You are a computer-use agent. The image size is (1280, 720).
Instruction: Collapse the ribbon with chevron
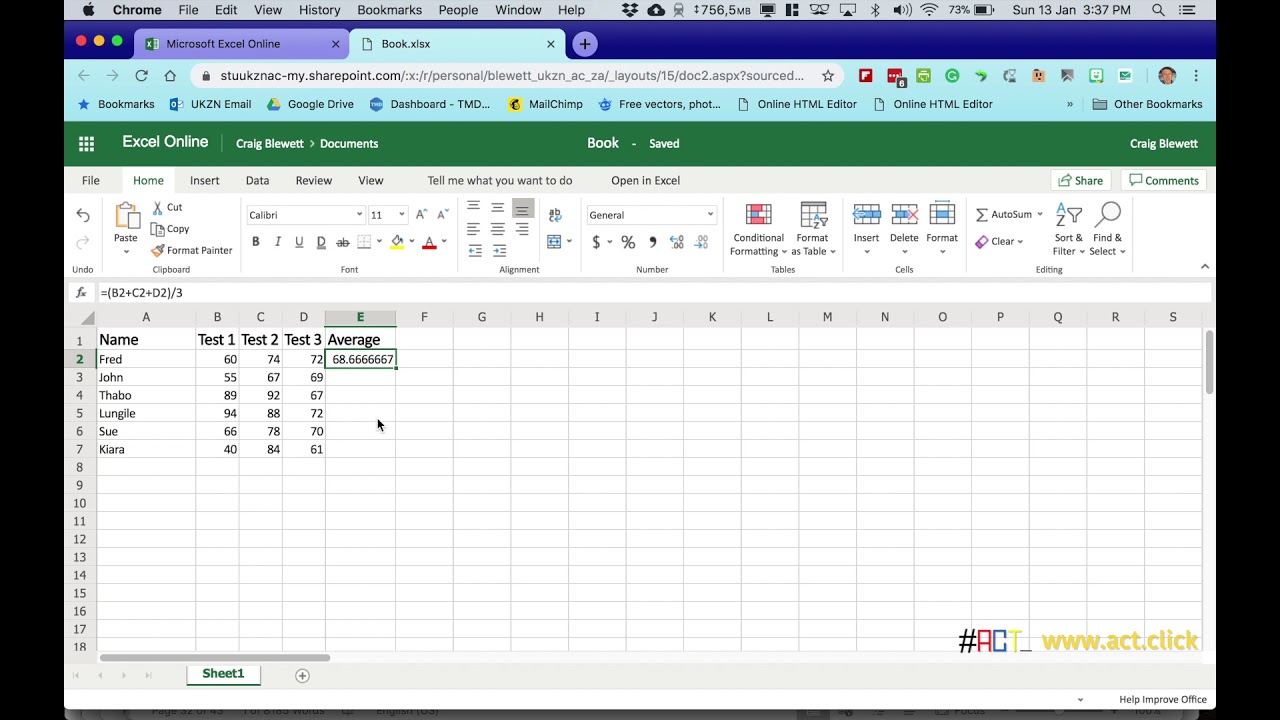point(1205,266)
